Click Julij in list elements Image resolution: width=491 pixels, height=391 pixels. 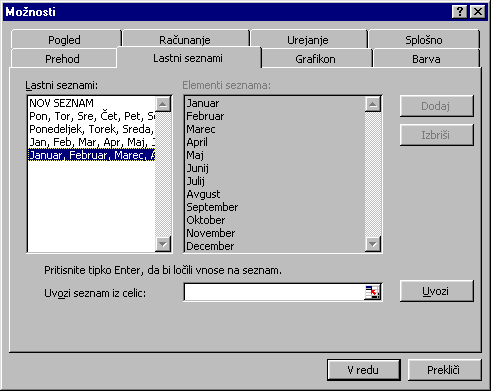click(196, 181)
